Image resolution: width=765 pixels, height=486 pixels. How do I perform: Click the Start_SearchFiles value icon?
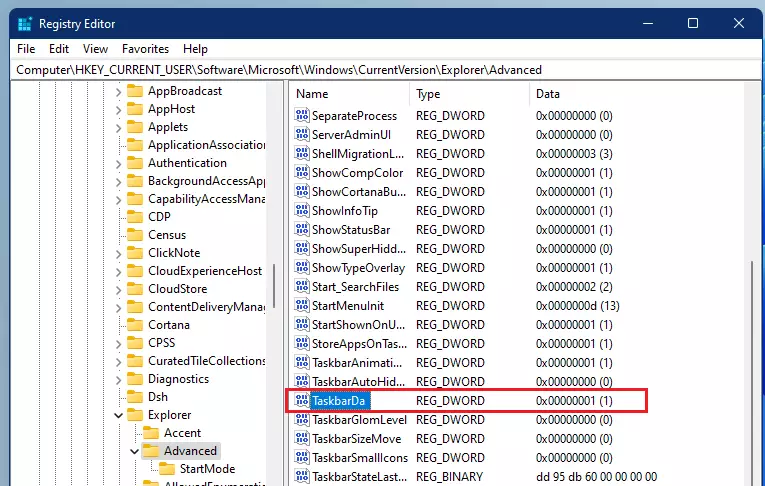point(302,286)
